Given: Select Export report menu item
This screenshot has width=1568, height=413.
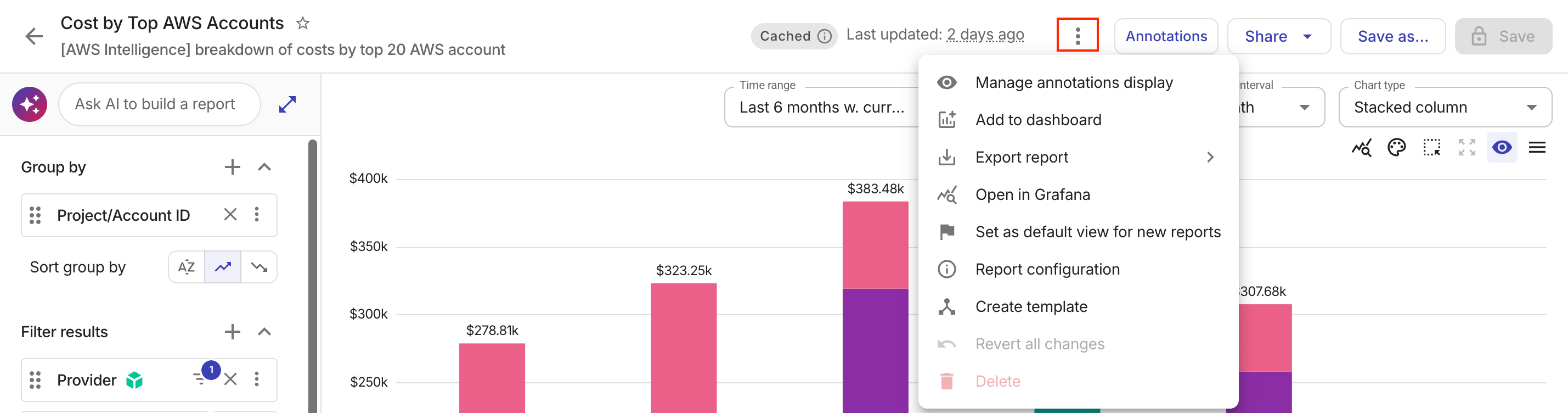Looking at the screenshot, I should pyautogui.click(x=1078, y=157).
